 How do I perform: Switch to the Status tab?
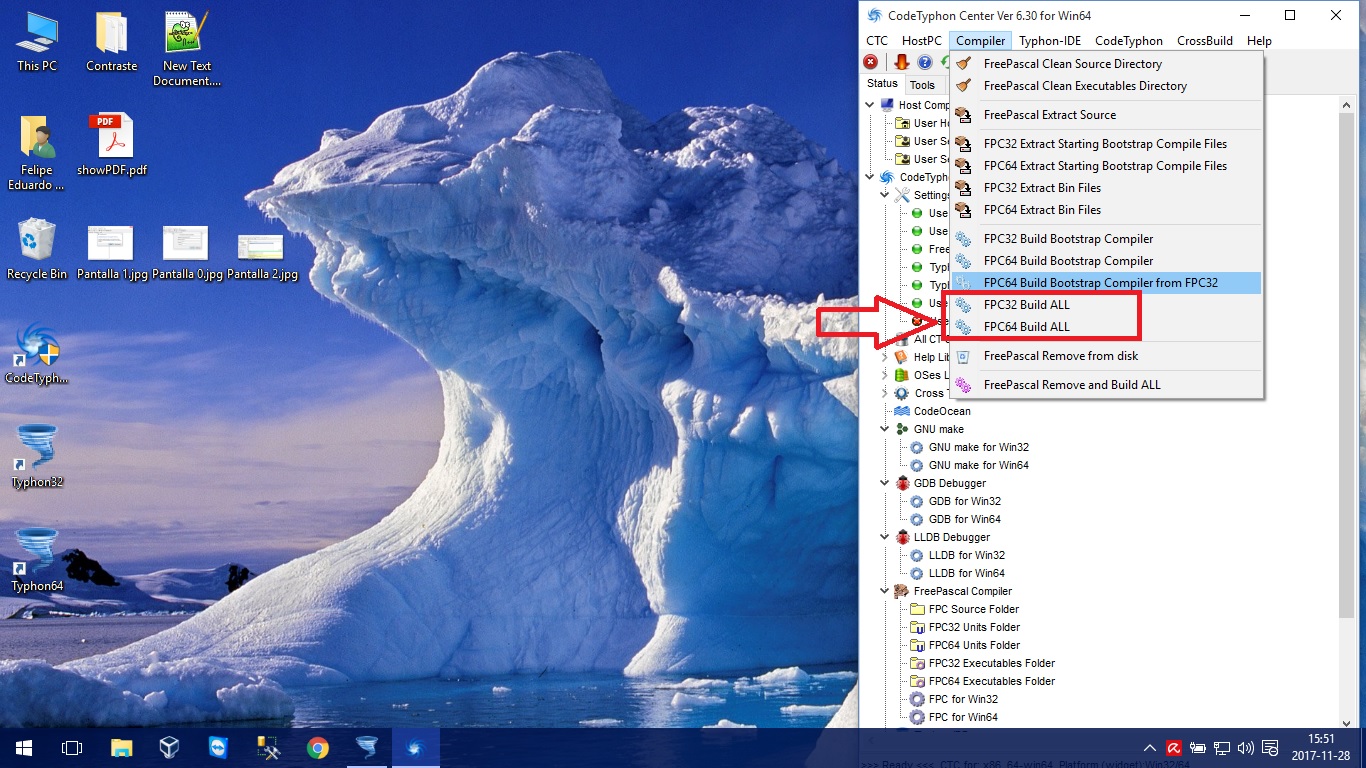tap(882, 84)
